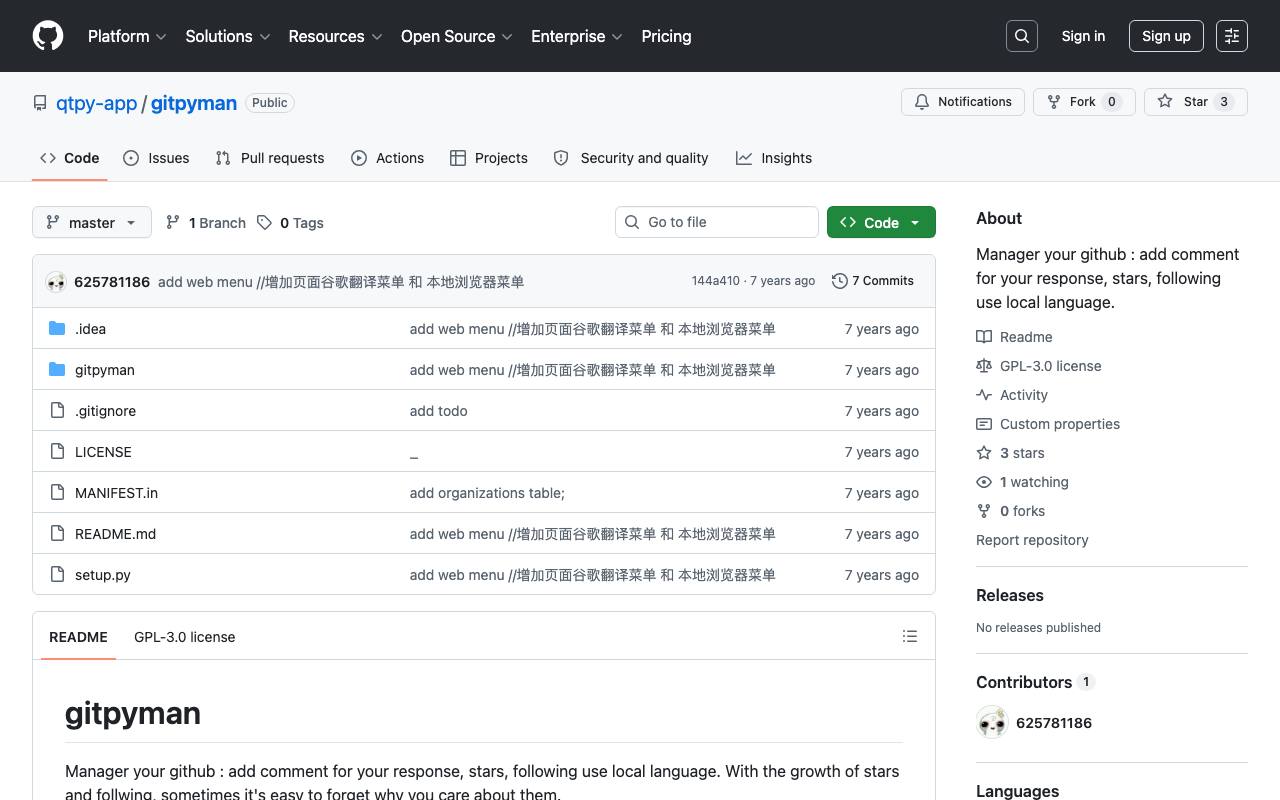Open the gitpyman repository name link
The image size is (1280, 800).
pos(194,103)
